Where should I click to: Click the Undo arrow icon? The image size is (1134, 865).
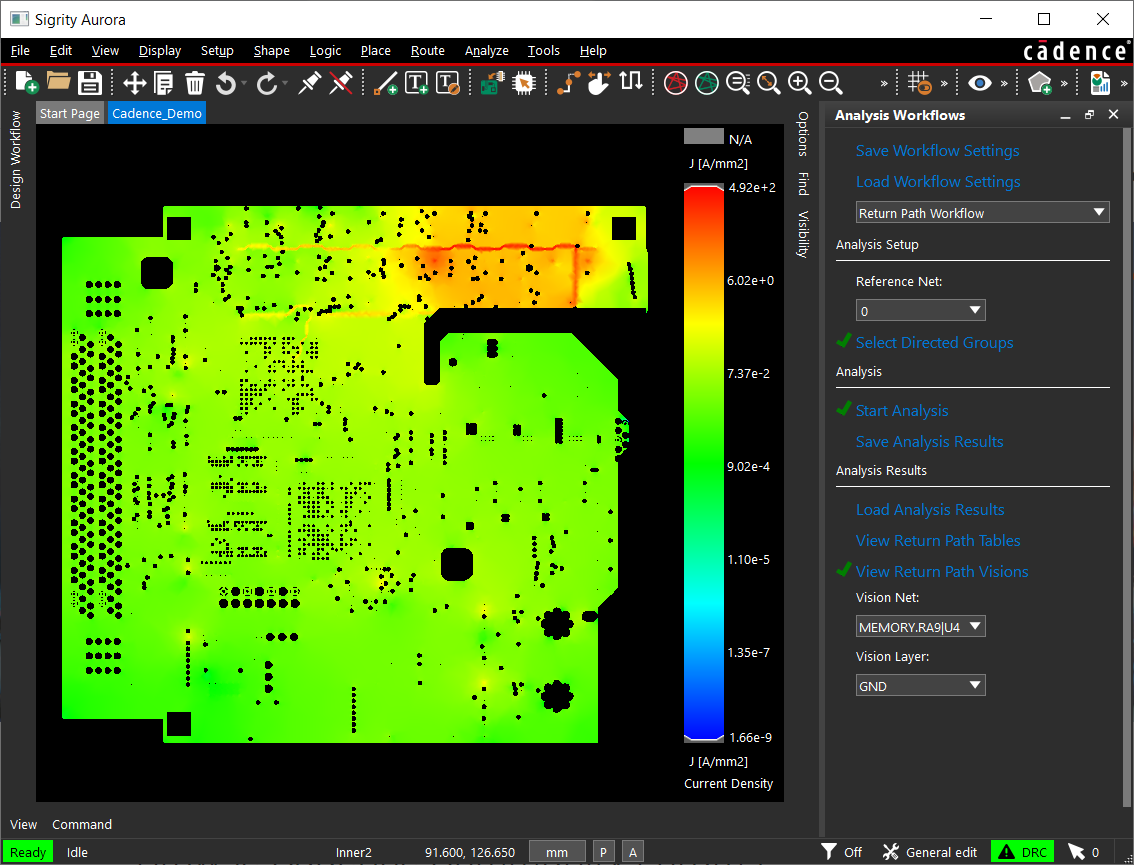(226, 83)
